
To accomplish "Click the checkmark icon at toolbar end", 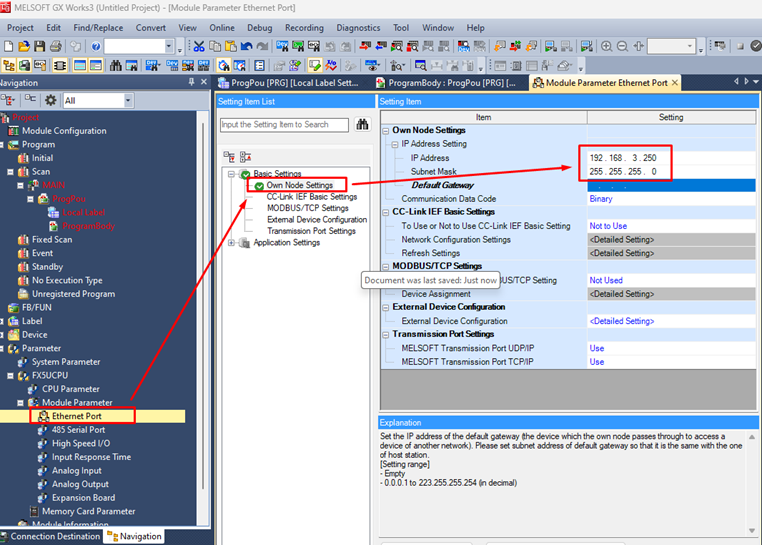I will (756, 46).
